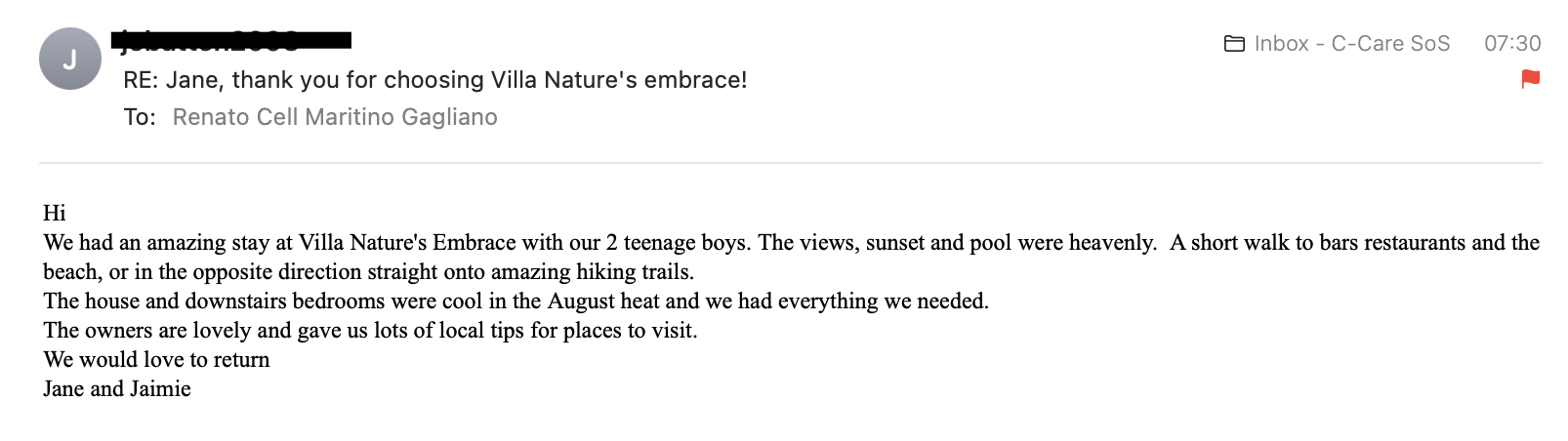Click the sender avatar with letter J

pyautogui.click(x=70, y=60)
